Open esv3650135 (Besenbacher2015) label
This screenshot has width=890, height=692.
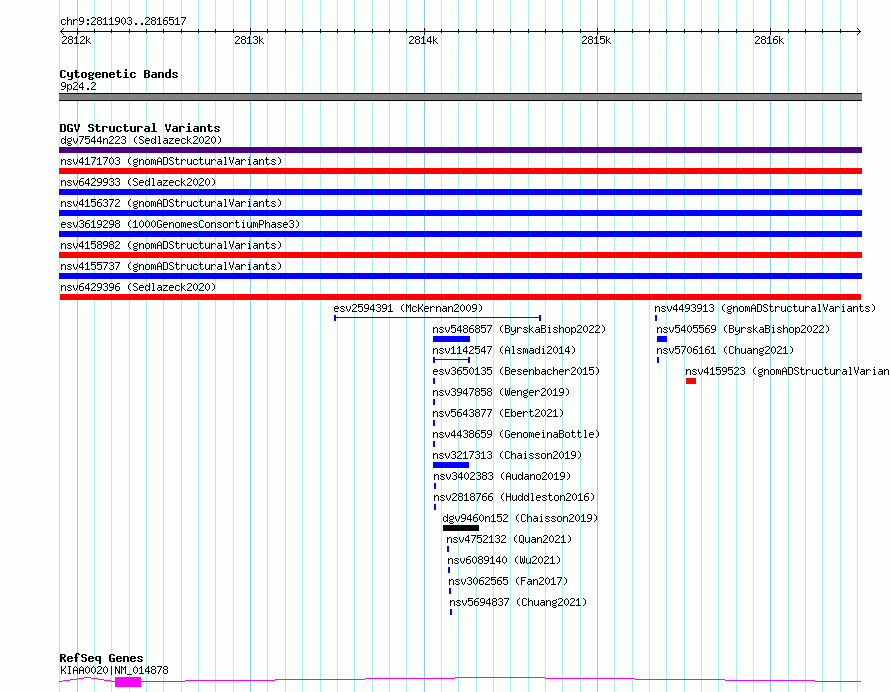(516, 371)
